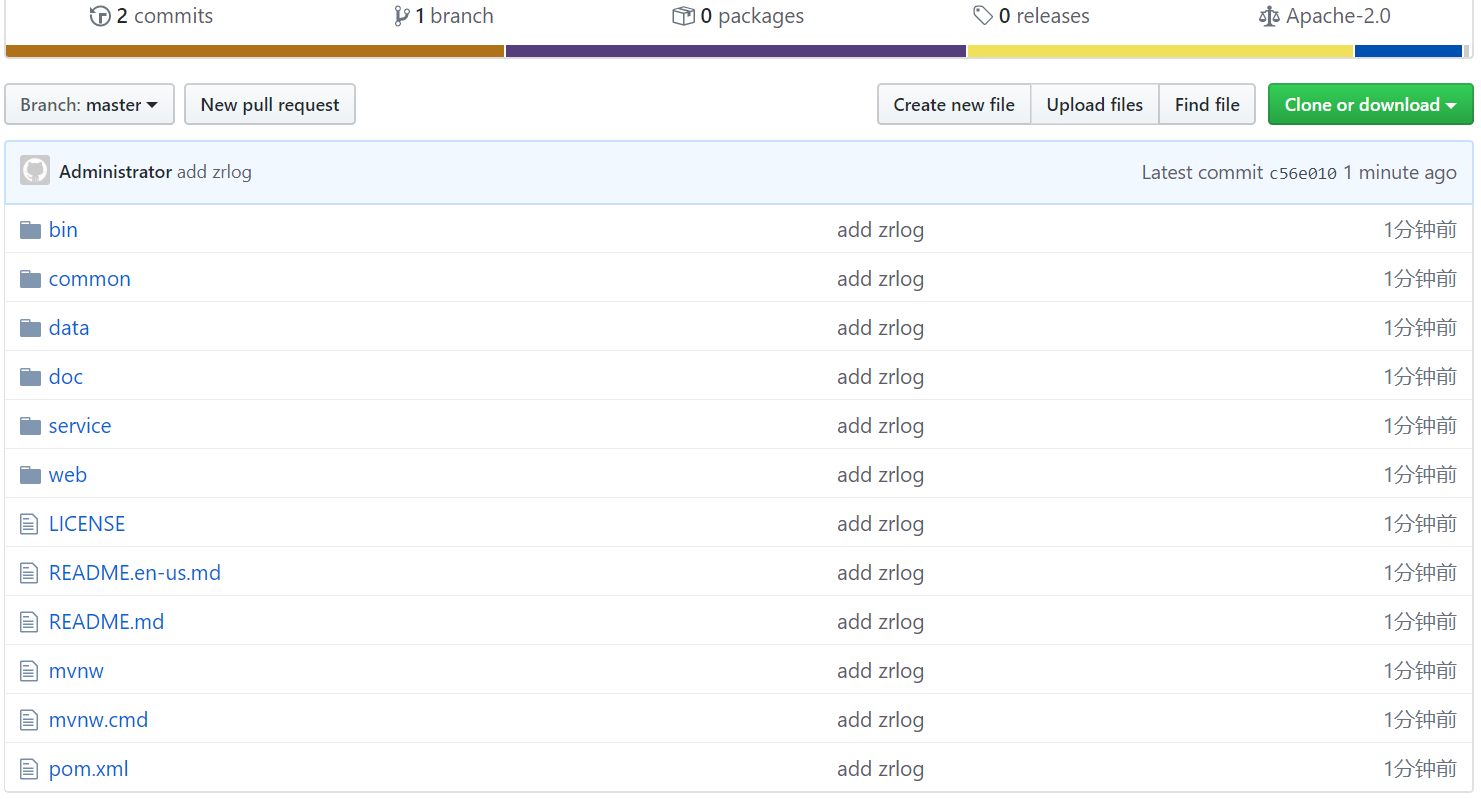Open the bin folder link

tap(63, 230)
